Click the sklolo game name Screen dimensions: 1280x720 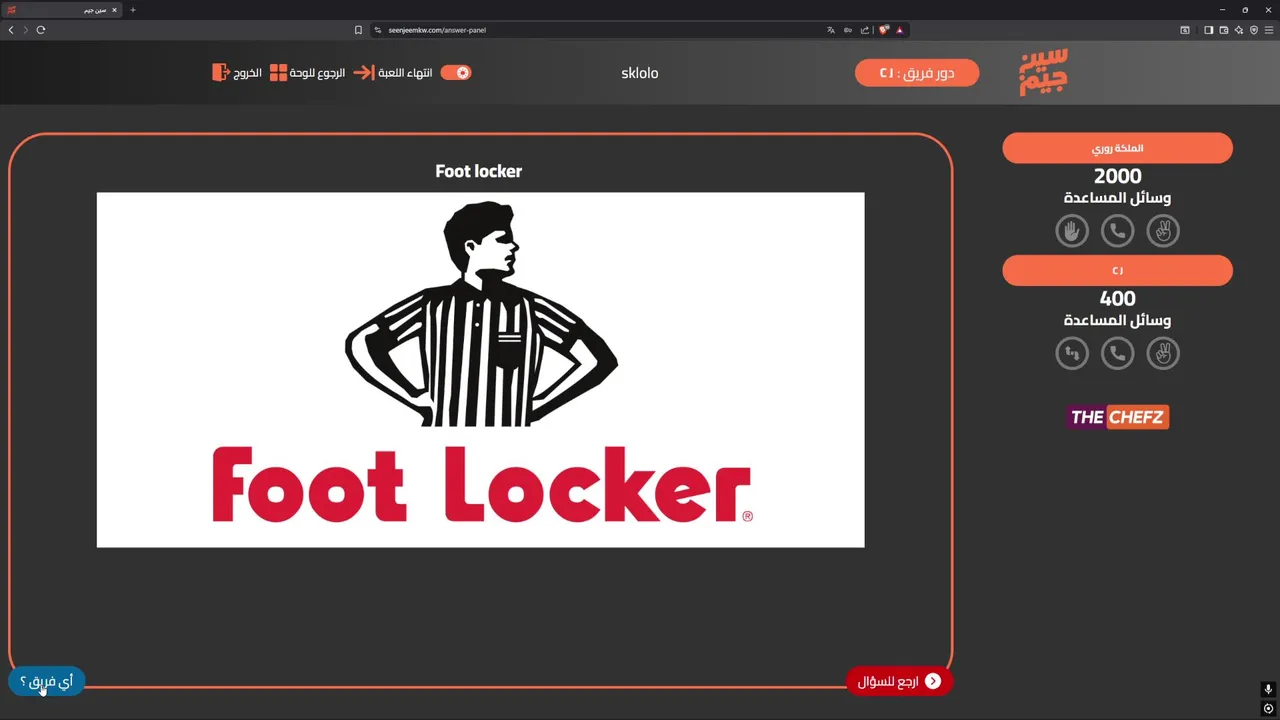(x=640, y=73)
